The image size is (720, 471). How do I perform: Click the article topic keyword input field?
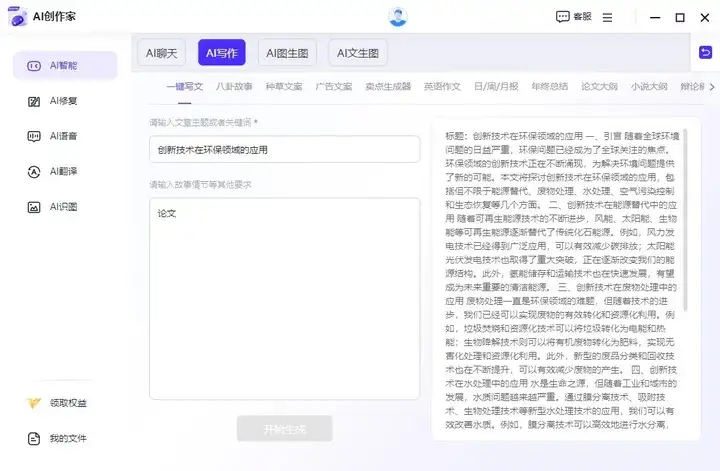(x=284, y=149)
